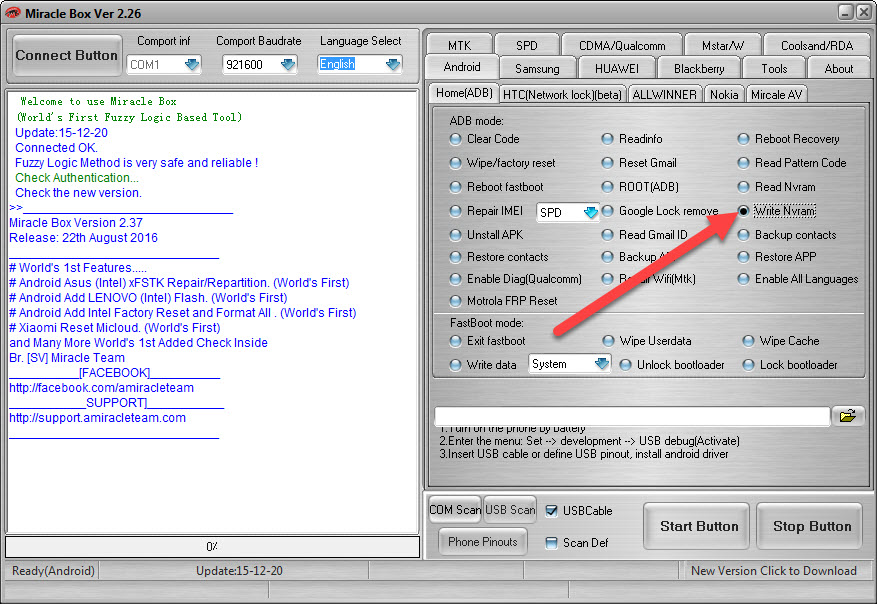Choose the Reboot fastboot radio button
This screenshot has height=604, width=877.
click(x=455, y=187)
